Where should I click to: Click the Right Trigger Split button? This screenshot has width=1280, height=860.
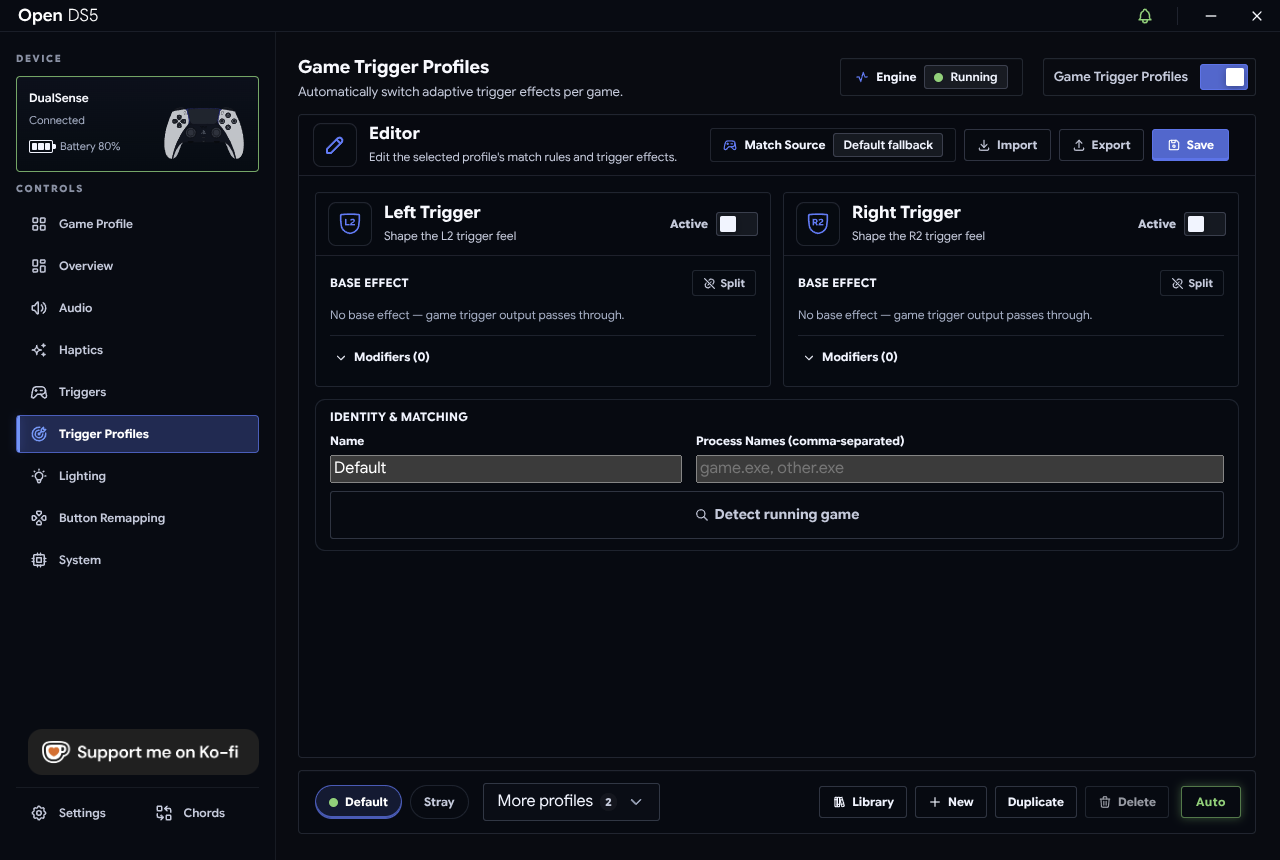coord(1192,283)
